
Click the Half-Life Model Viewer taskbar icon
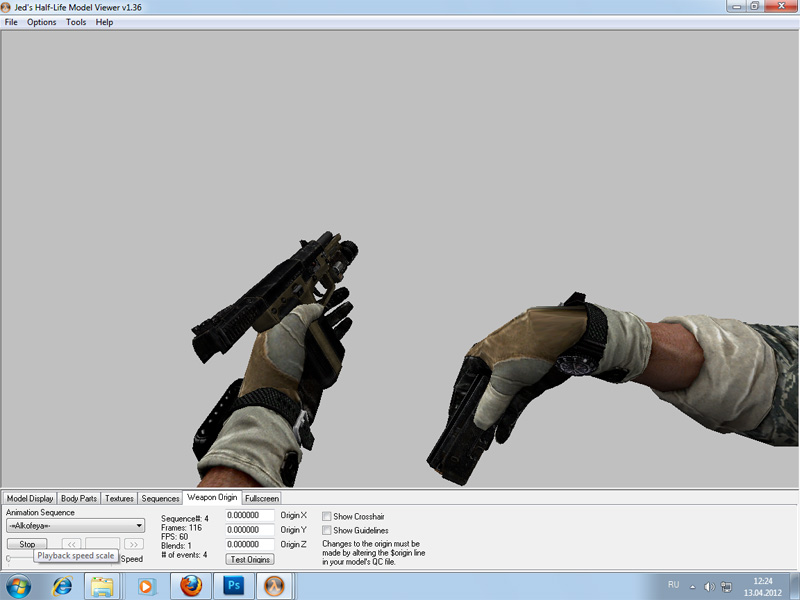coord(271,585)
